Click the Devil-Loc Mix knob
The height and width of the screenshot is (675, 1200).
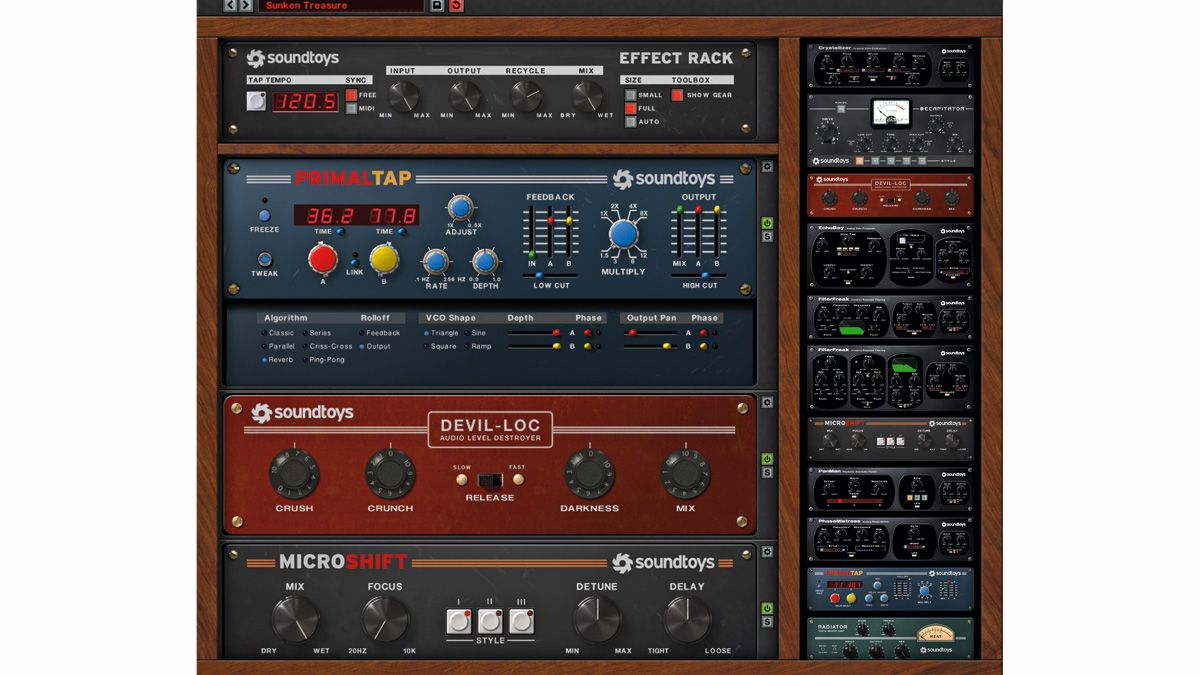tap(686, 473)
